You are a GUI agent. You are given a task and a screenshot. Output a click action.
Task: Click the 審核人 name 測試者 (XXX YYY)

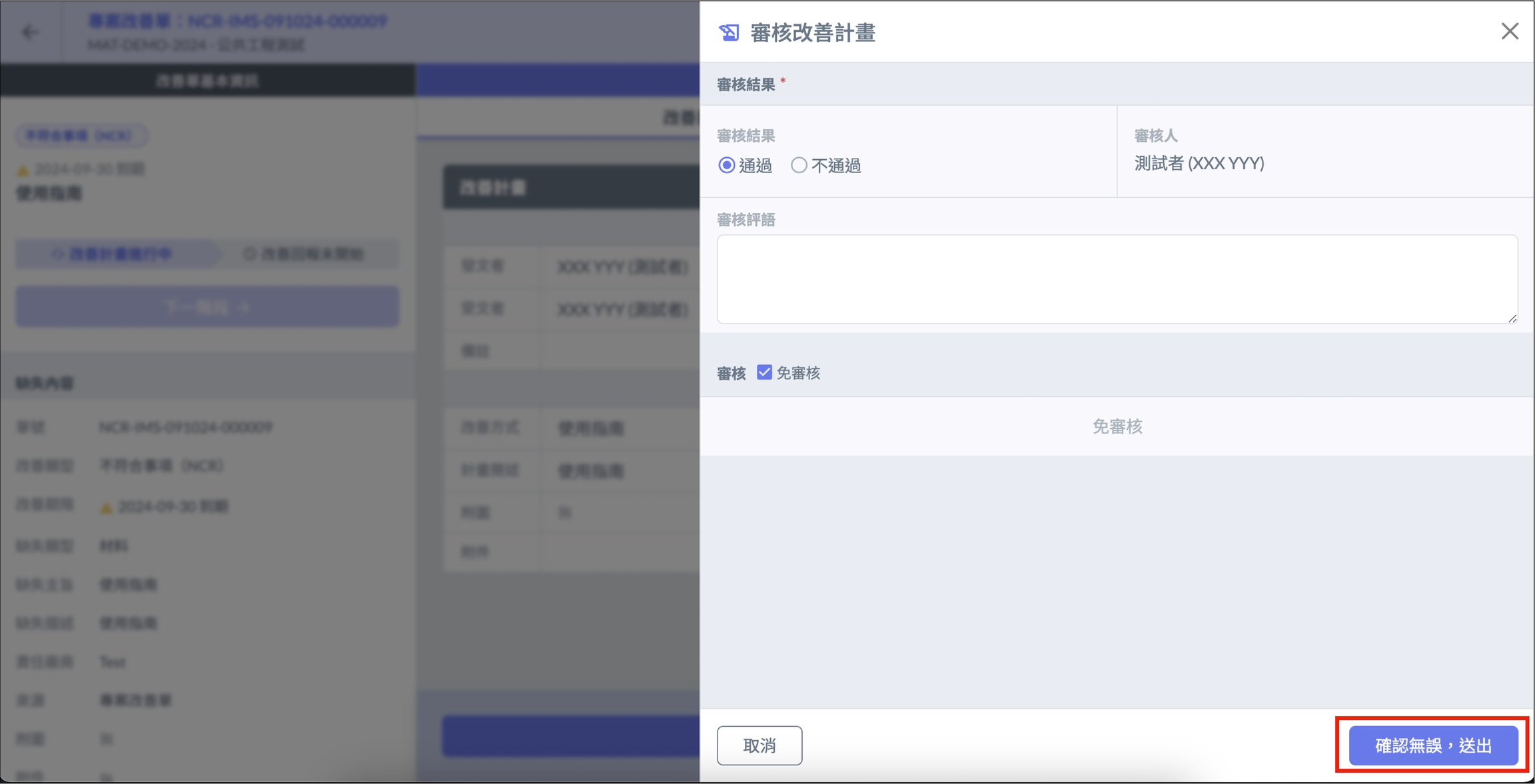coord(1199,164)
